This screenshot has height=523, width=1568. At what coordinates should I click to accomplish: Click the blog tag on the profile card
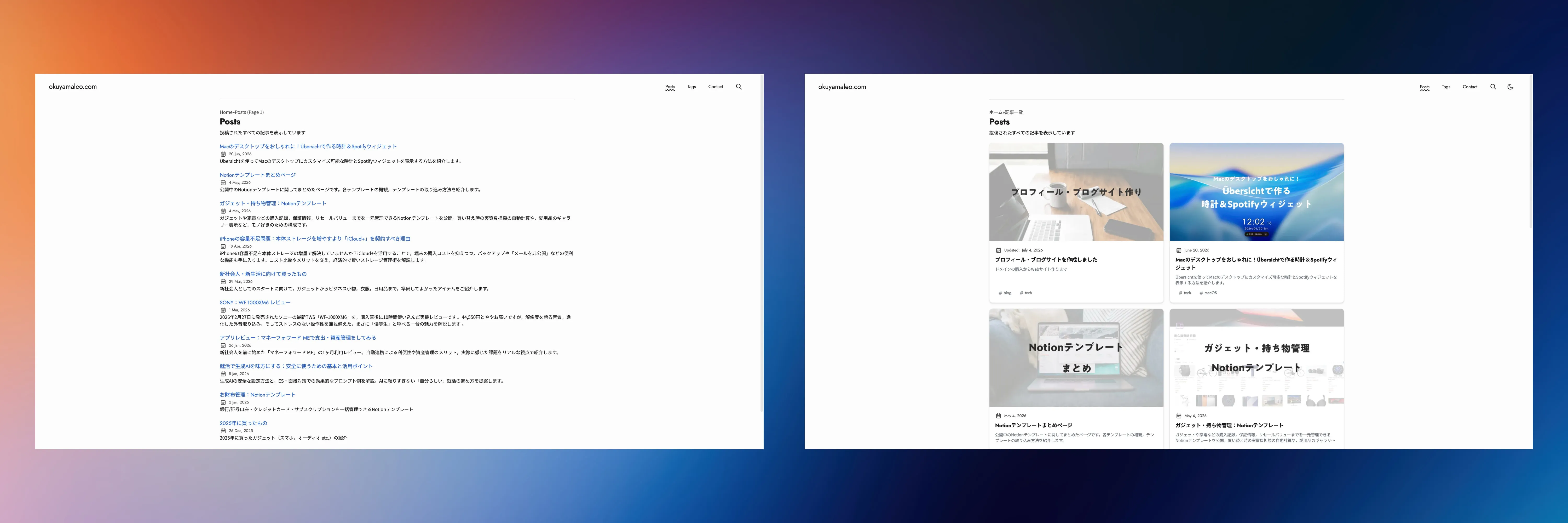1005,293
